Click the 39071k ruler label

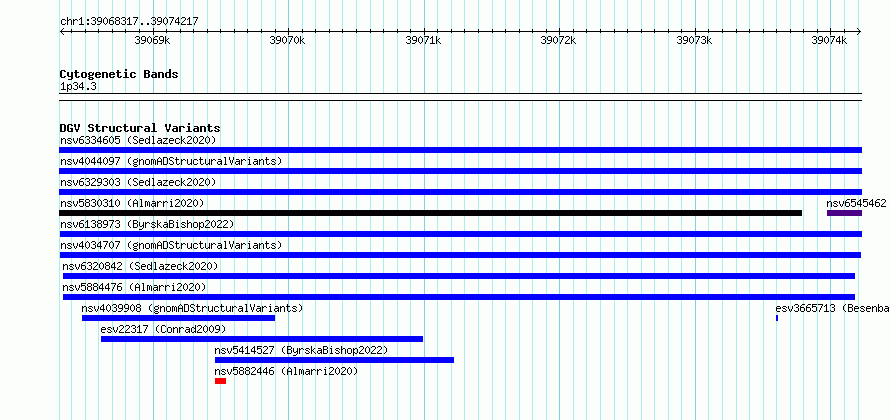423,40
